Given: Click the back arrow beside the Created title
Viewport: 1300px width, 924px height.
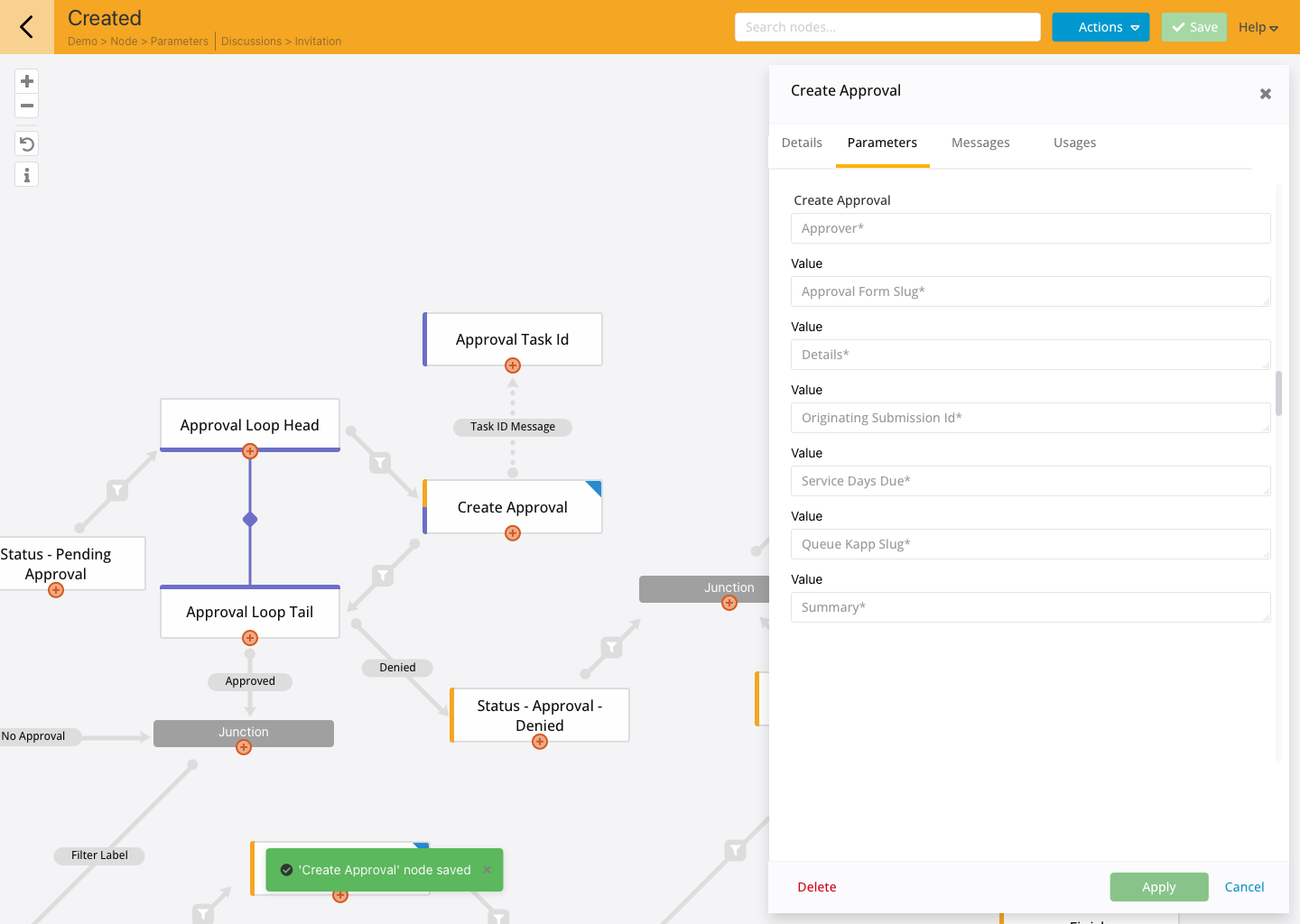Looking at the screenshot, I should click(x=26, y=27).
